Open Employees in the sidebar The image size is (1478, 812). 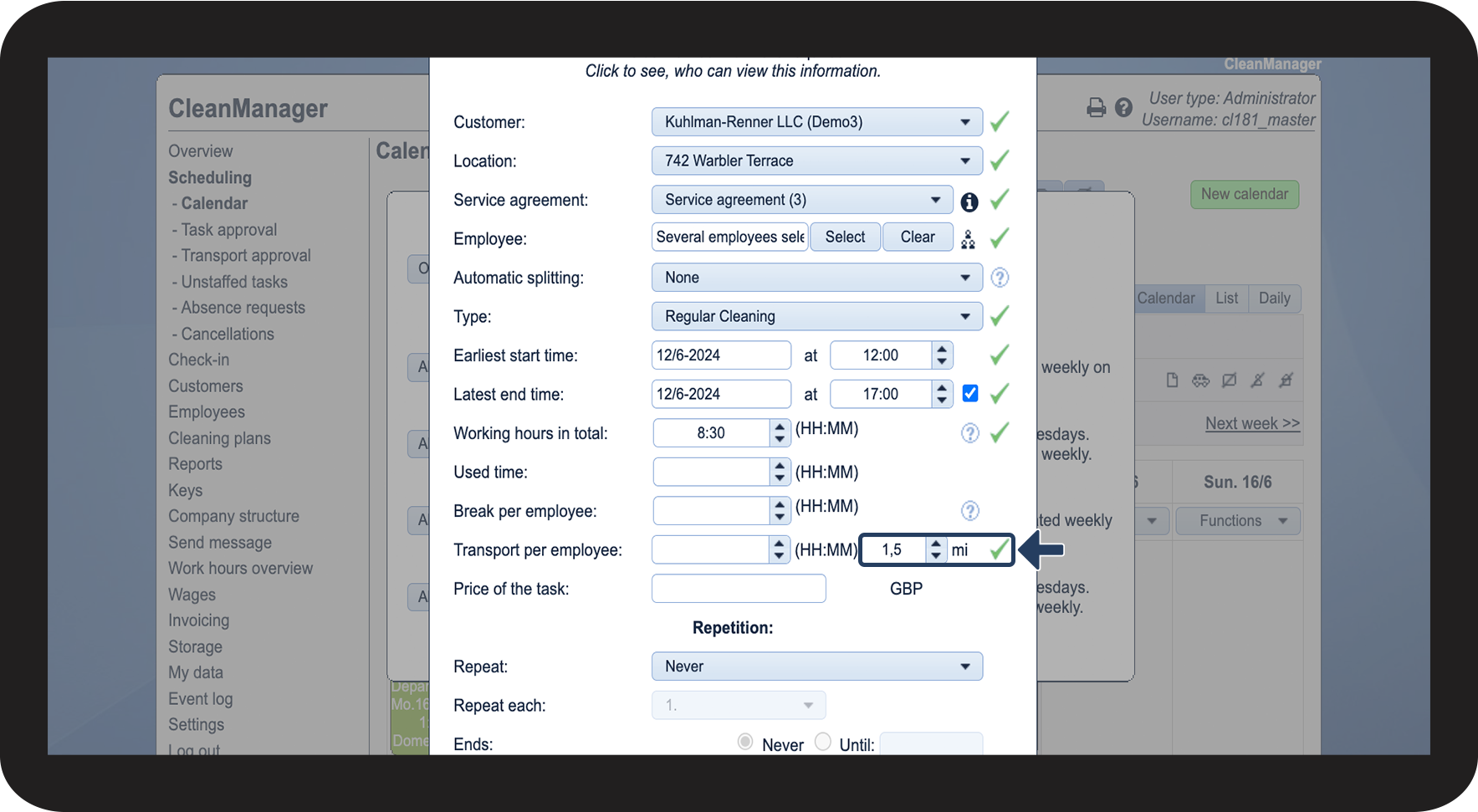207,412
